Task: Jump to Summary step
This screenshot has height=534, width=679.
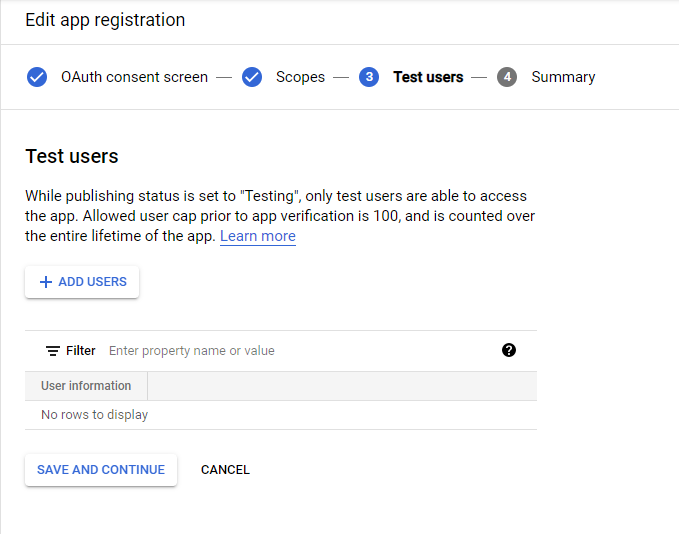Action: pyautogui.click(x=563, y=77)
